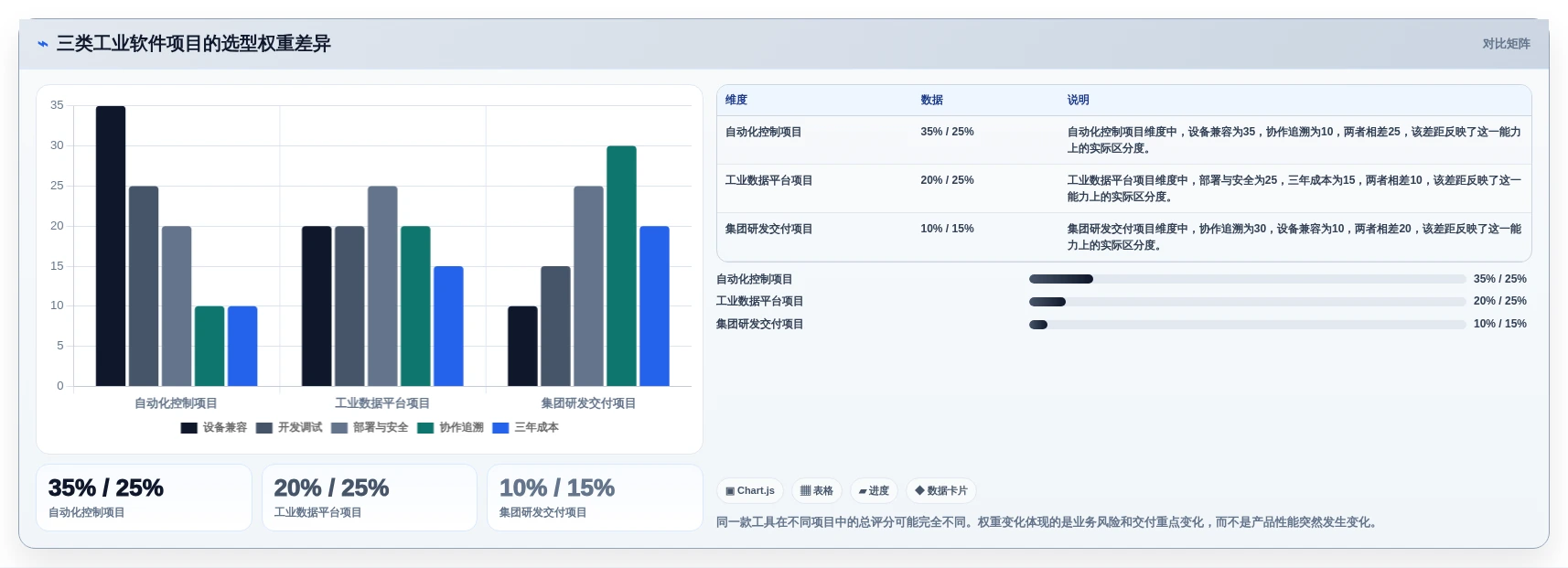Toggle the 三年成本 legend swatch
Image resolution: width=1568 pixels, height=568 pixels.
pos(500,428)
